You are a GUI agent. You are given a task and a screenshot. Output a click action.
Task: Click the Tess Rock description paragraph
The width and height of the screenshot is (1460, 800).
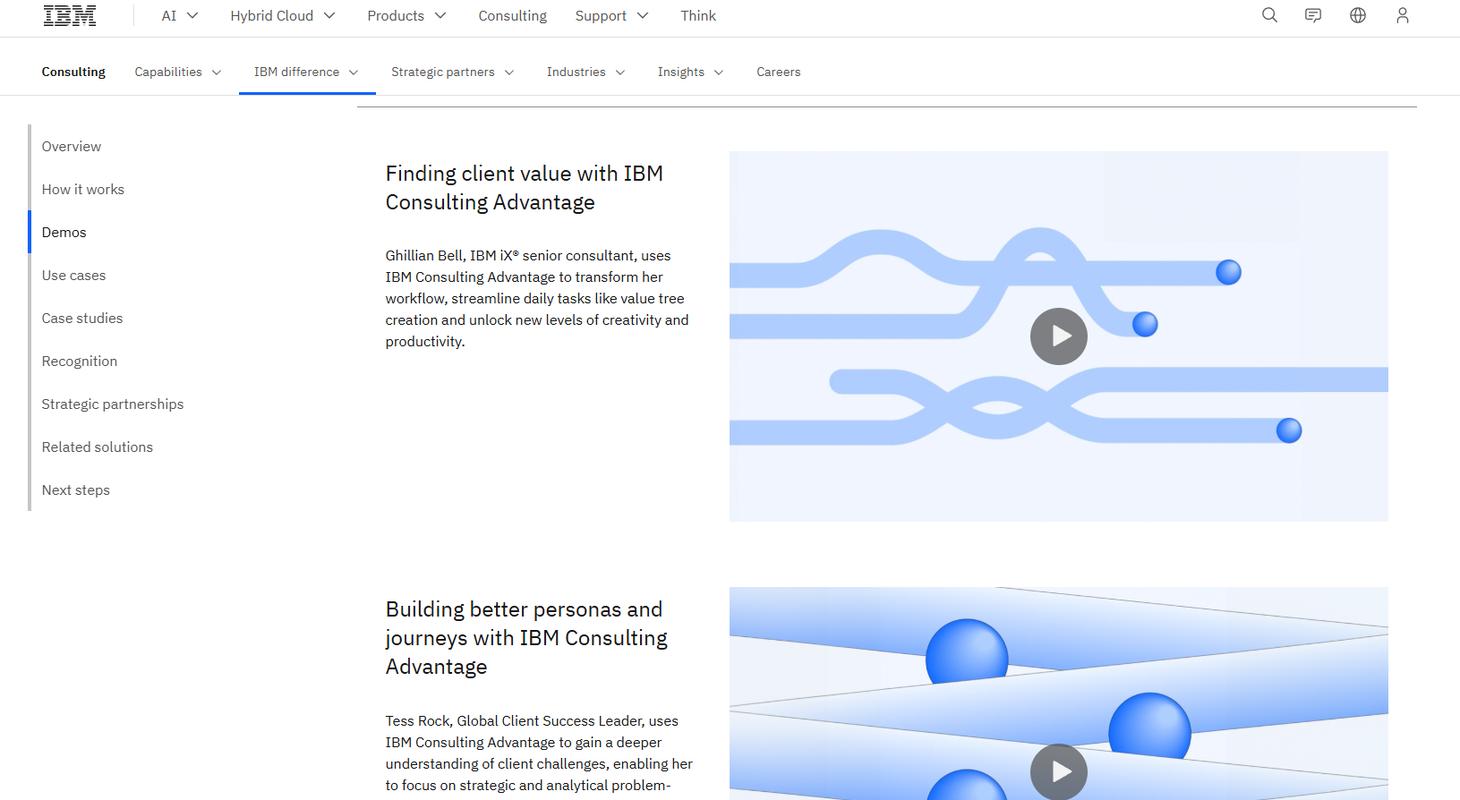pos(539,753)
